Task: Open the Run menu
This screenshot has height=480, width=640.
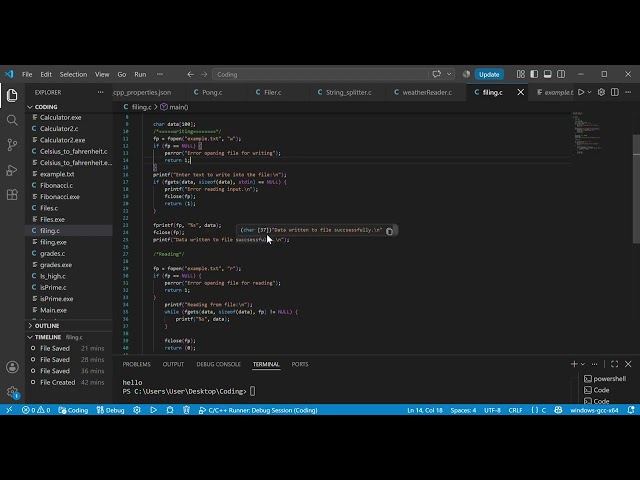Action: click(140, 74)
